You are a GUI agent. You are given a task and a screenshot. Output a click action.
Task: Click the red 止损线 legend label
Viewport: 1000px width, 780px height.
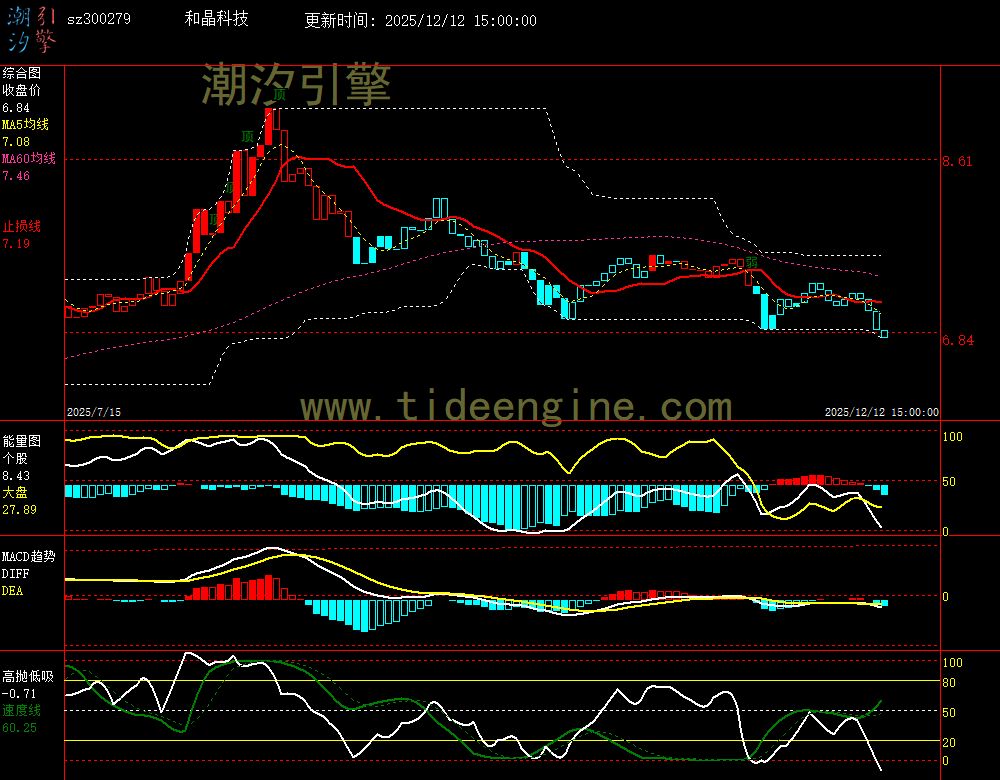(x=21, y=226)
